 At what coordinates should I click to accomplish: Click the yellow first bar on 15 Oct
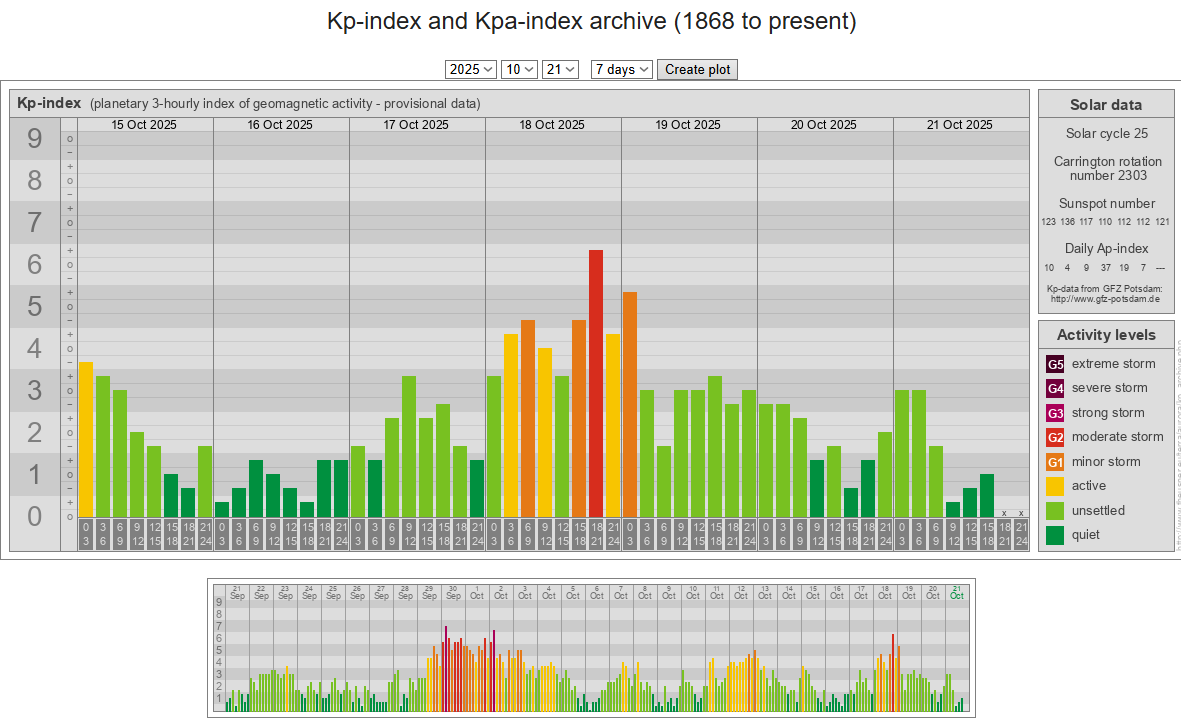(x=86, y=439)
